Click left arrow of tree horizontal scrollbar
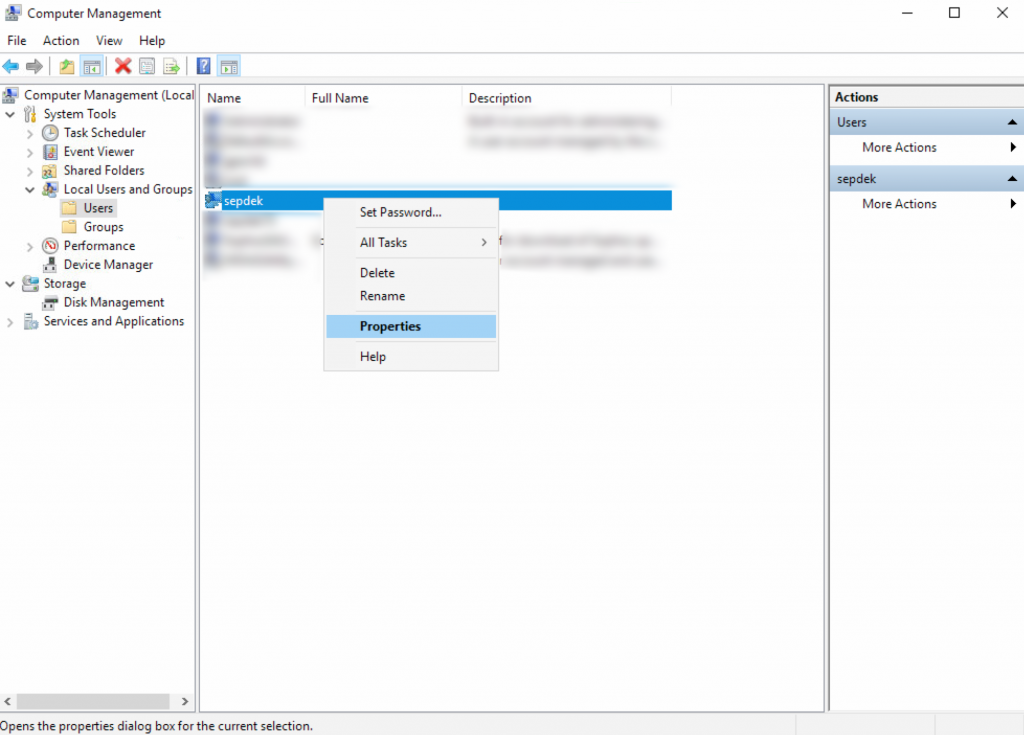 7,701
